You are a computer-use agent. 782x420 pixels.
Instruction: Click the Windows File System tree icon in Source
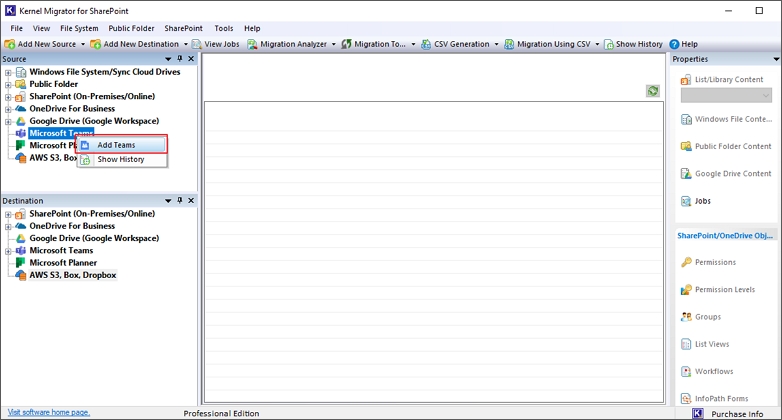[21, 72]
